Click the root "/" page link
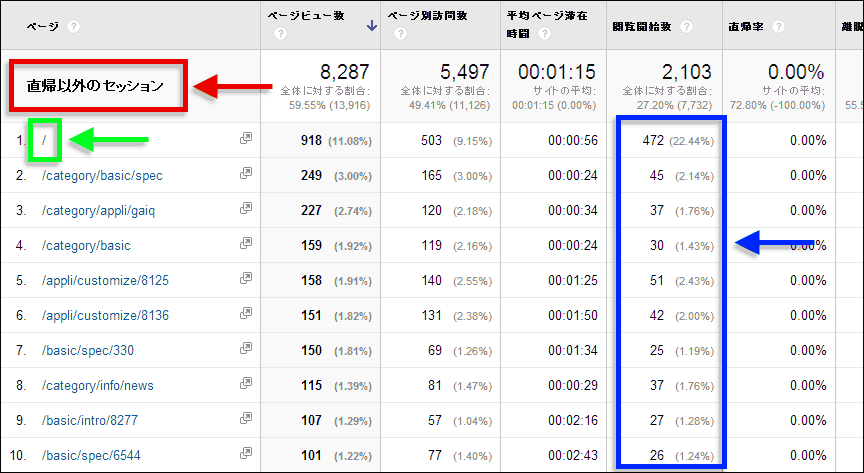Viewport: 864px width, 473px height. (x=44, y=140)
